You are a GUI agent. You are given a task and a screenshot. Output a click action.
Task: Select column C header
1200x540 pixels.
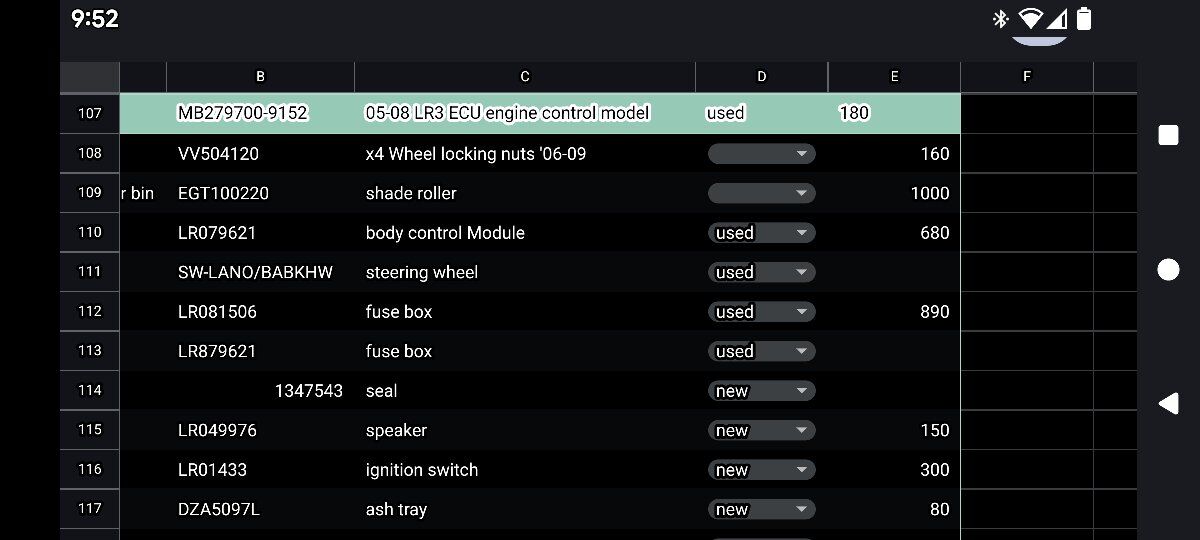pos(525,77)
